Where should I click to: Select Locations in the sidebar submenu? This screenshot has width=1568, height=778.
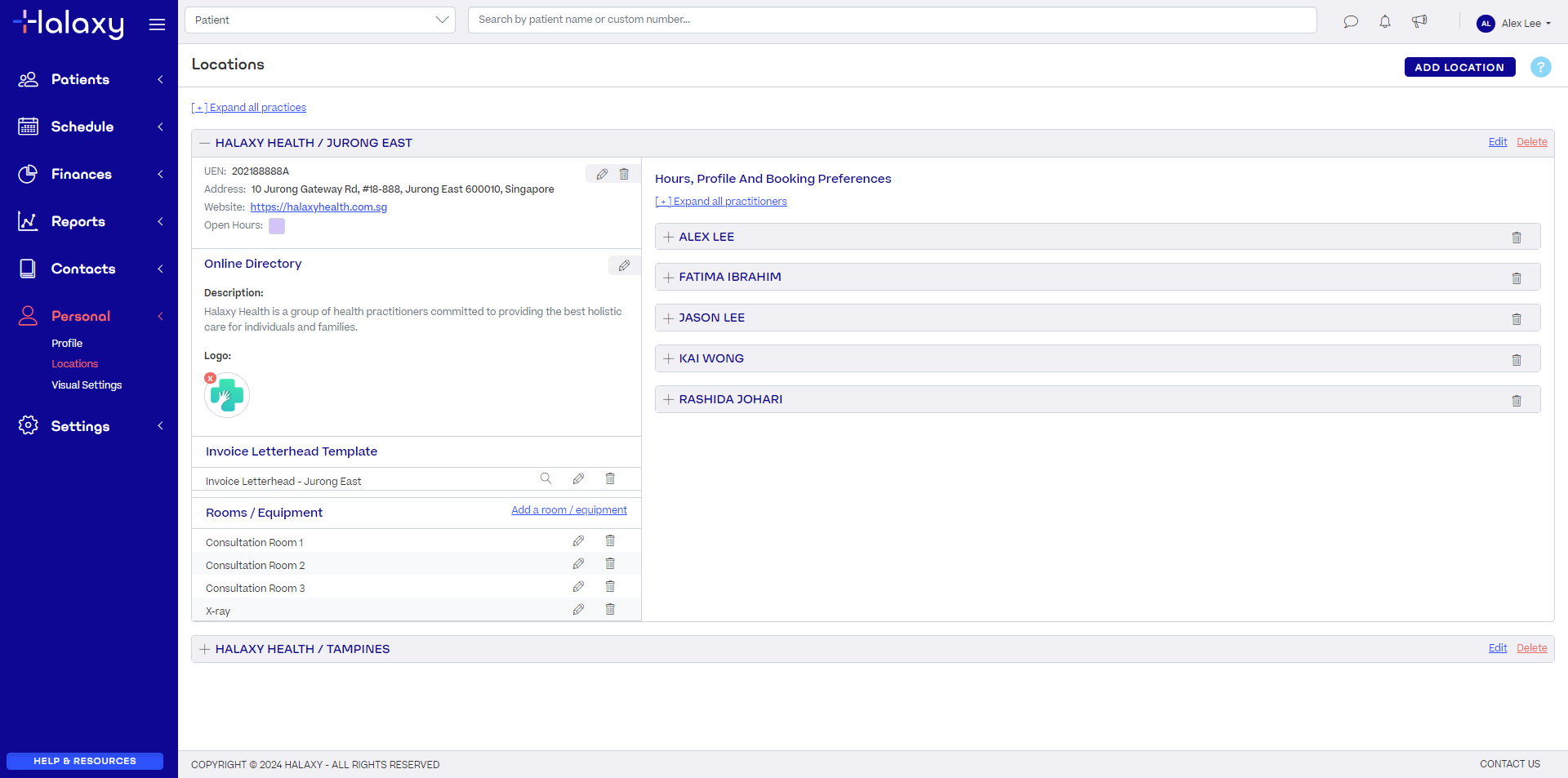(x=74, y=364)
